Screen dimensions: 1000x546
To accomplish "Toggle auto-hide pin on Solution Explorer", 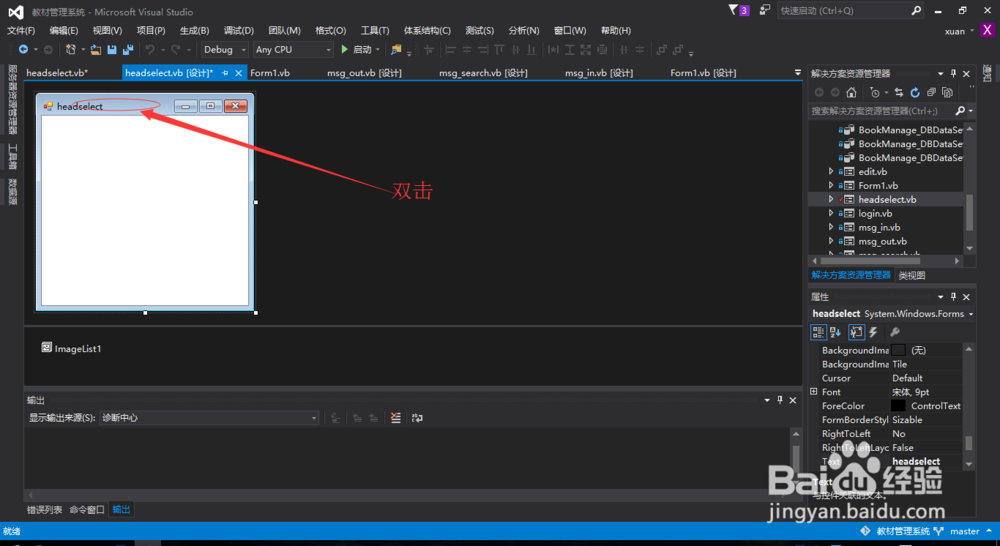I will pyautogui.click(x=953, y=73).
